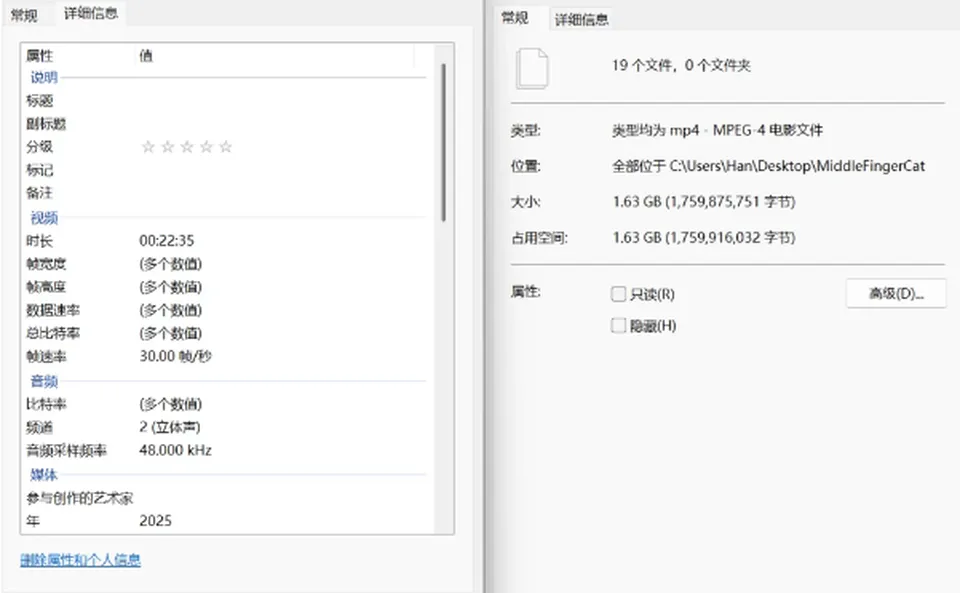The height and width of the screenshot is (593, 960).
Task: Click the multi-file document icon
Action: [x=532, y=69]
